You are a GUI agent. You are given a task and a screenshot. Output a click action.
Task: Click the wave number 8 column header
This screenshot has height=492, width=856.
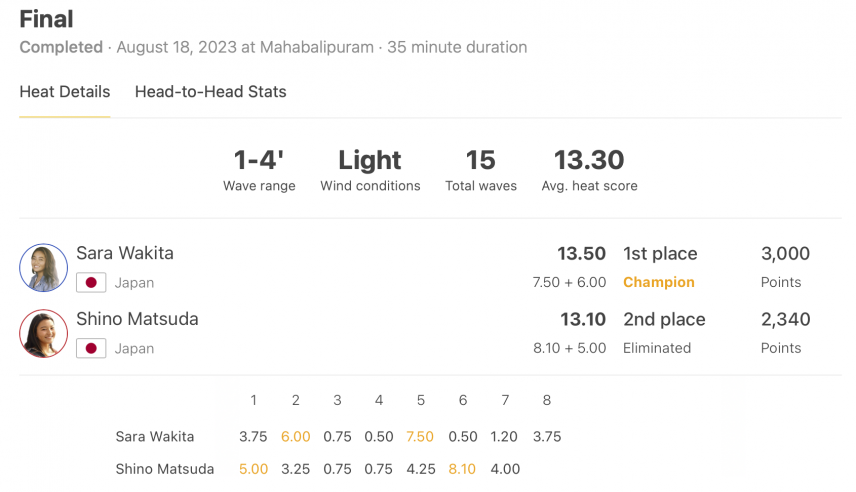(546, 400)
